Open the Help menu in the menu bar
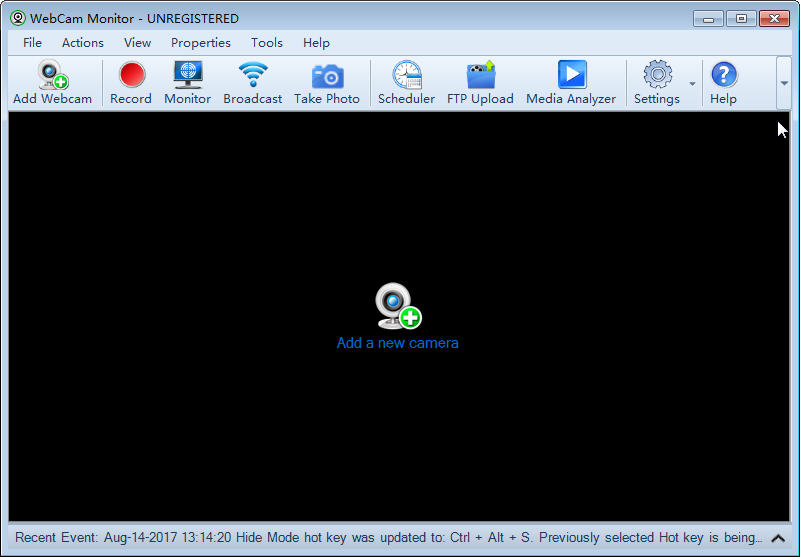Screen dimensions: 800x557 (x=316, y=43)
